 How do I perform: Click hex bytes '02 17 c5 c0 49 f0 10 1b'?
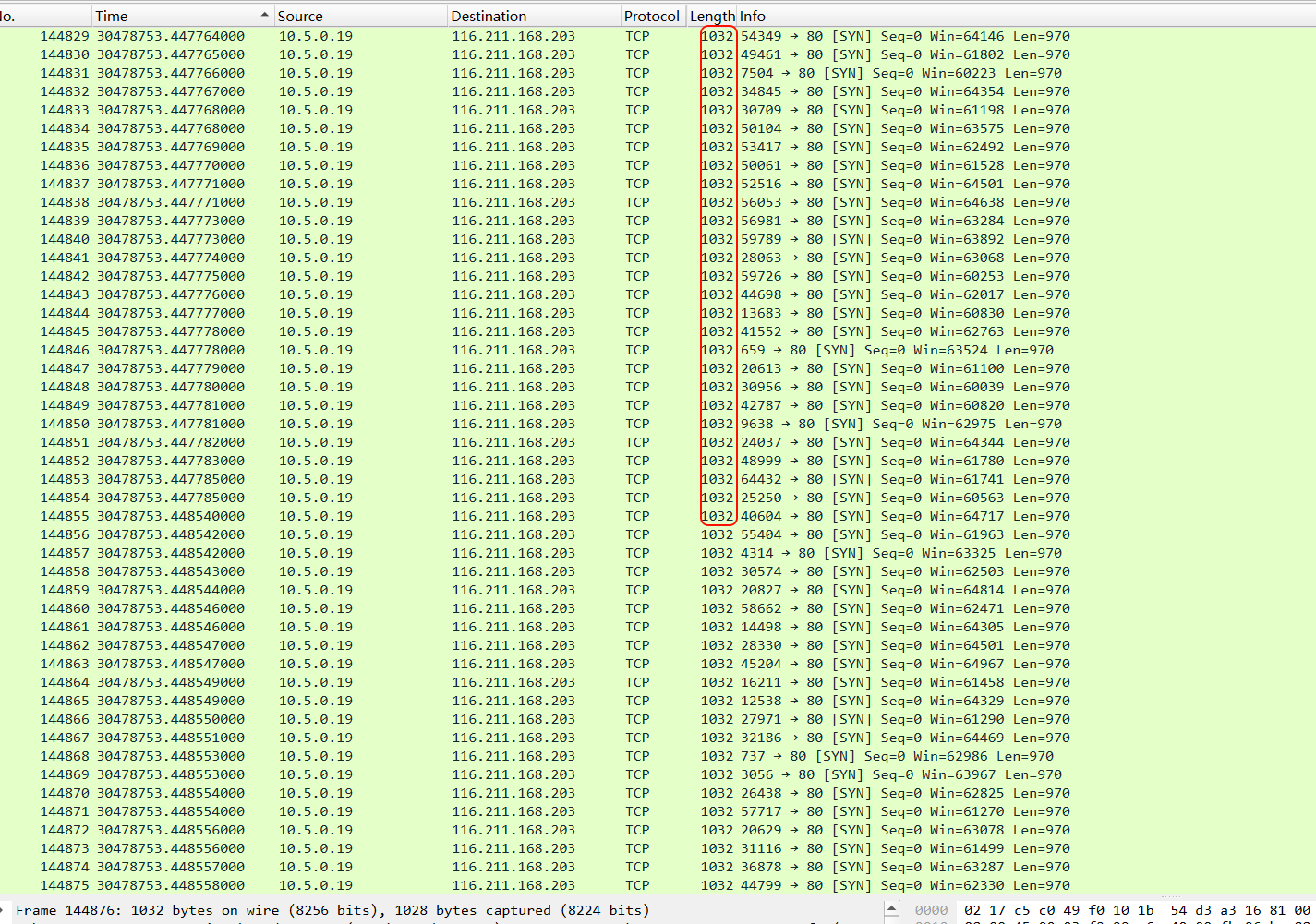pyautogui.click(x=1058, y=910)
